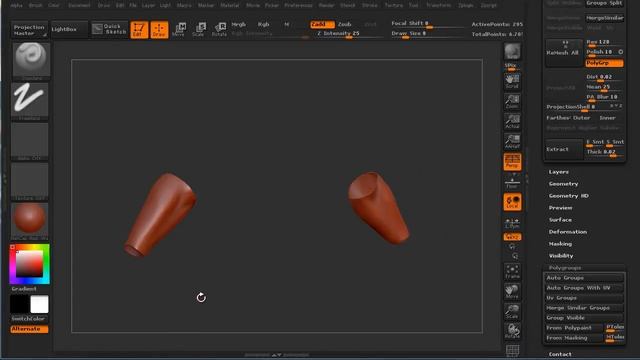Open the LightBox browser
Screen dimensions: 640x360
coord(69,29)
